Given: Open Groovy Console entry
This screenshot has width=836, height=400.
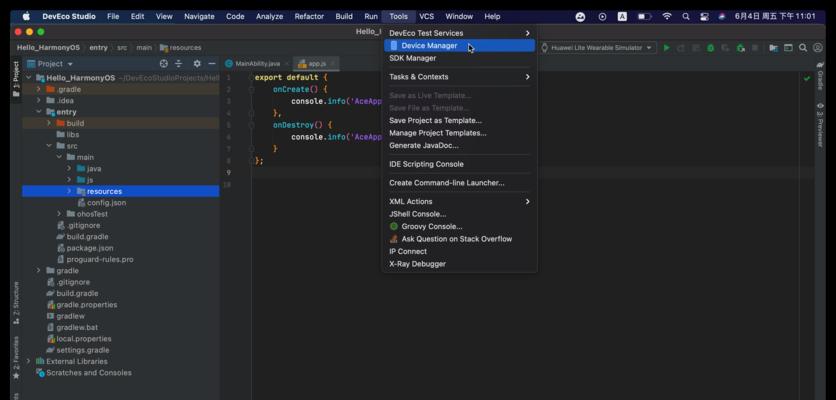Looking at the screenshot, I should (x=459, y=227).
